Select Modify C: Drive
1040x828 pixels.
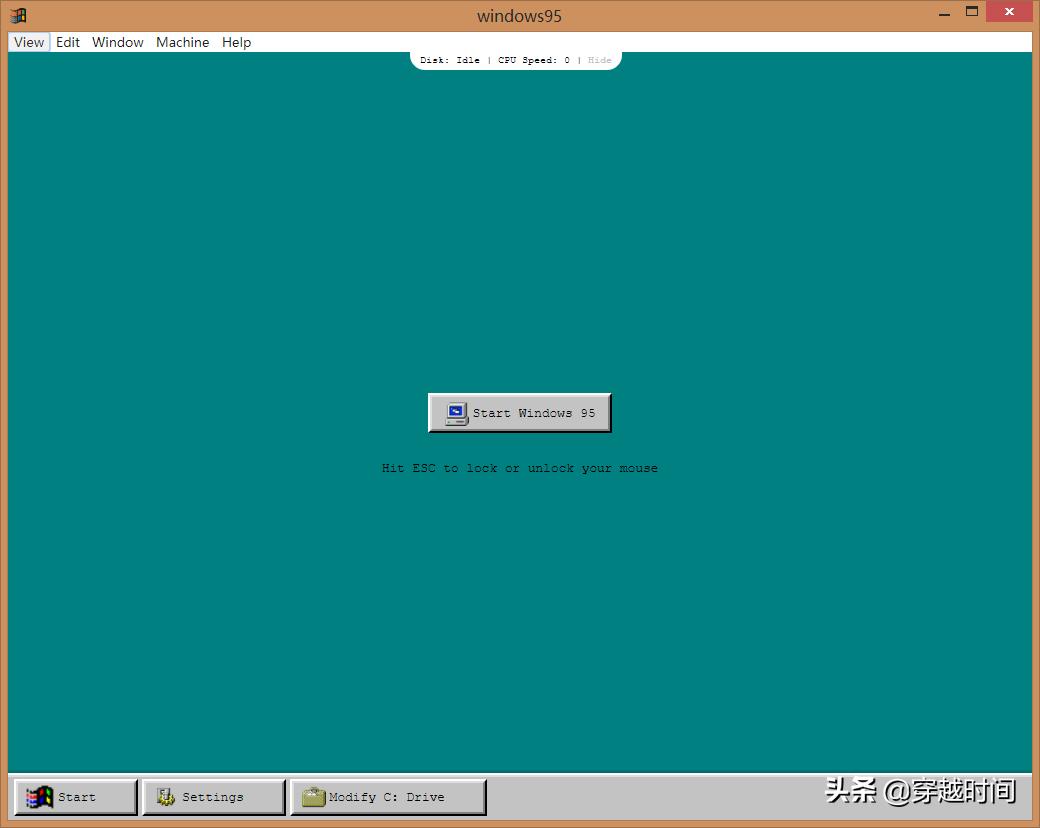388,796
